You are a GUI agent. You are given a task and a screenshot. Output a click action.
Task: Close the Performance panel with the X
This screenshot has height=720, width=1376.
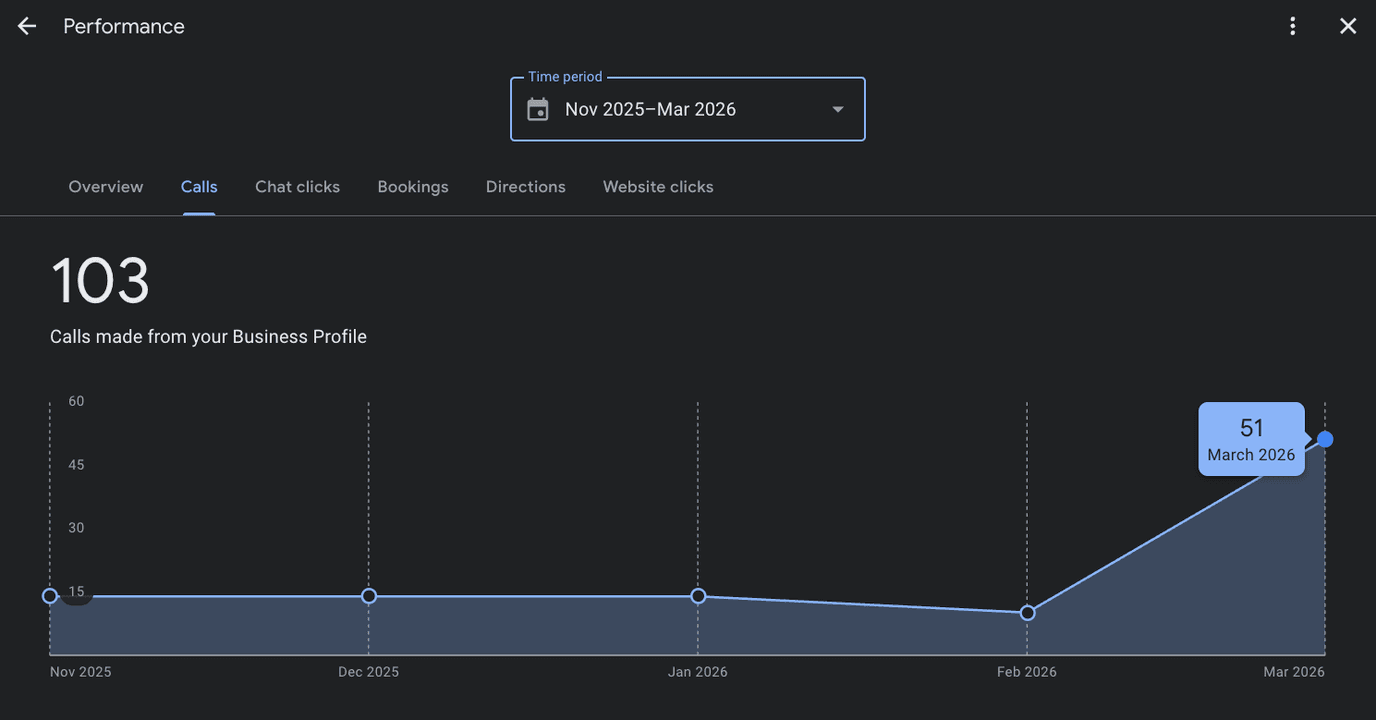coord(1348,26)
